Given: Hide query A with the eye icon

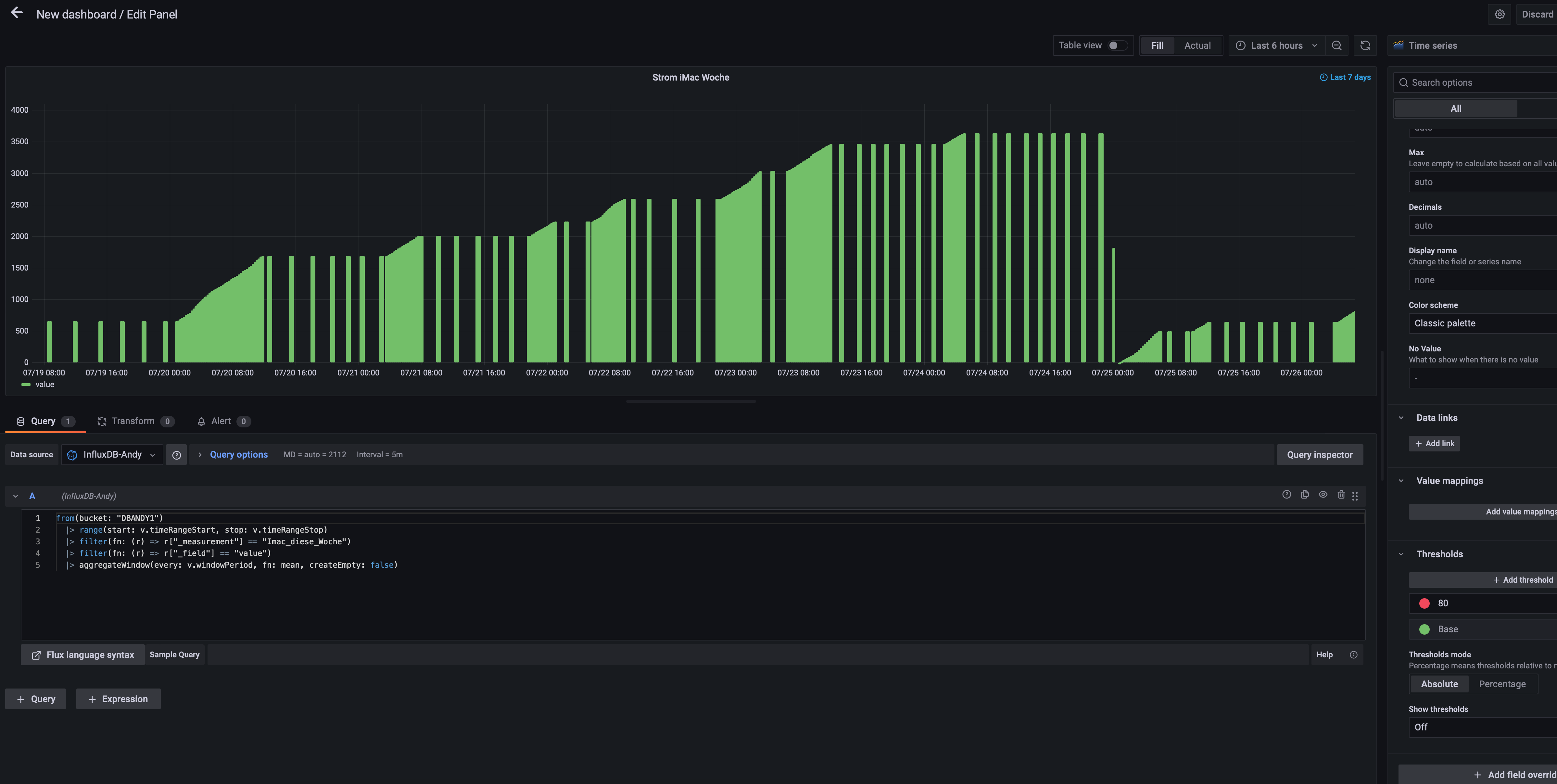Looking at the screenshot, I should tap(1323, 494).
